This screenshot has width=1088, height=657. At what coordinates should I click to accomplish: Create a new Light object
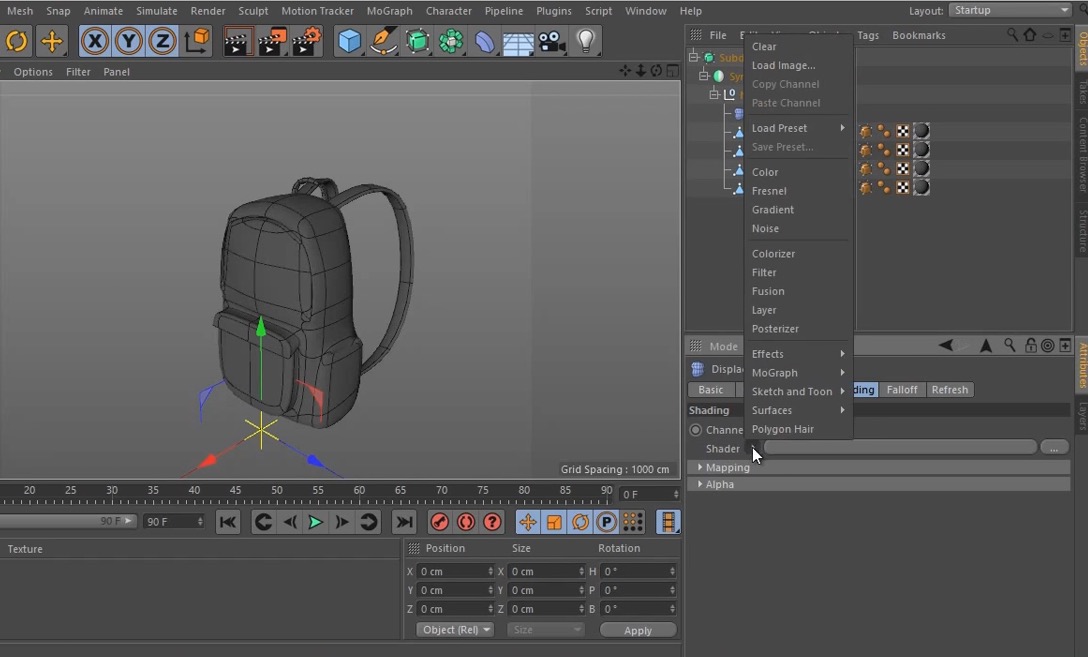[x=585, y=41]
